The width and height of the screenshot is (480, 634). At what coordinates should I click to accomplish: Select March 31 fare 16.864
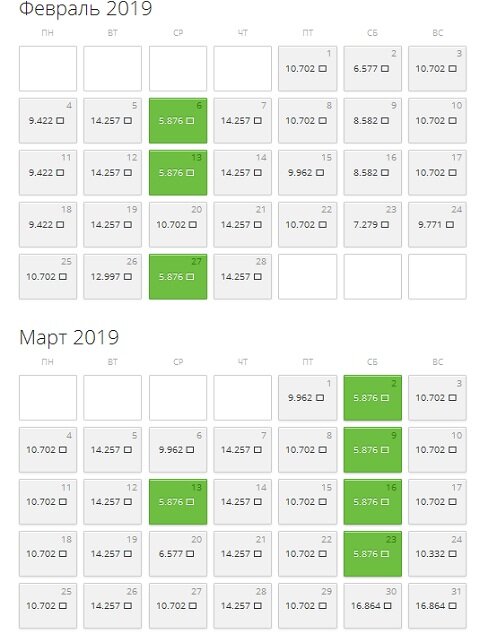(437, 606)
